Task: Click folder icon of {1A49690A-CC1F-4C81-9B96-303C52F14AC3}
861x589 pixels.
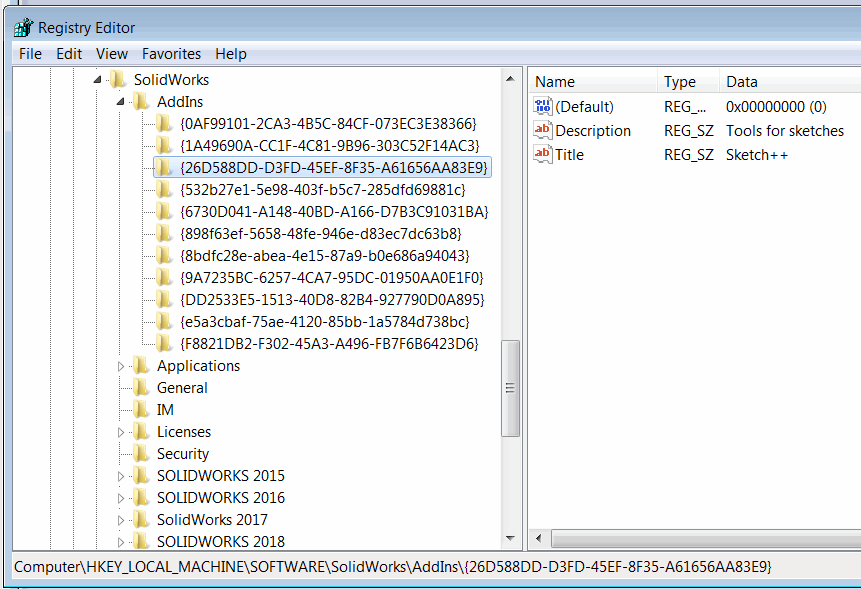Action: [164, 145]
